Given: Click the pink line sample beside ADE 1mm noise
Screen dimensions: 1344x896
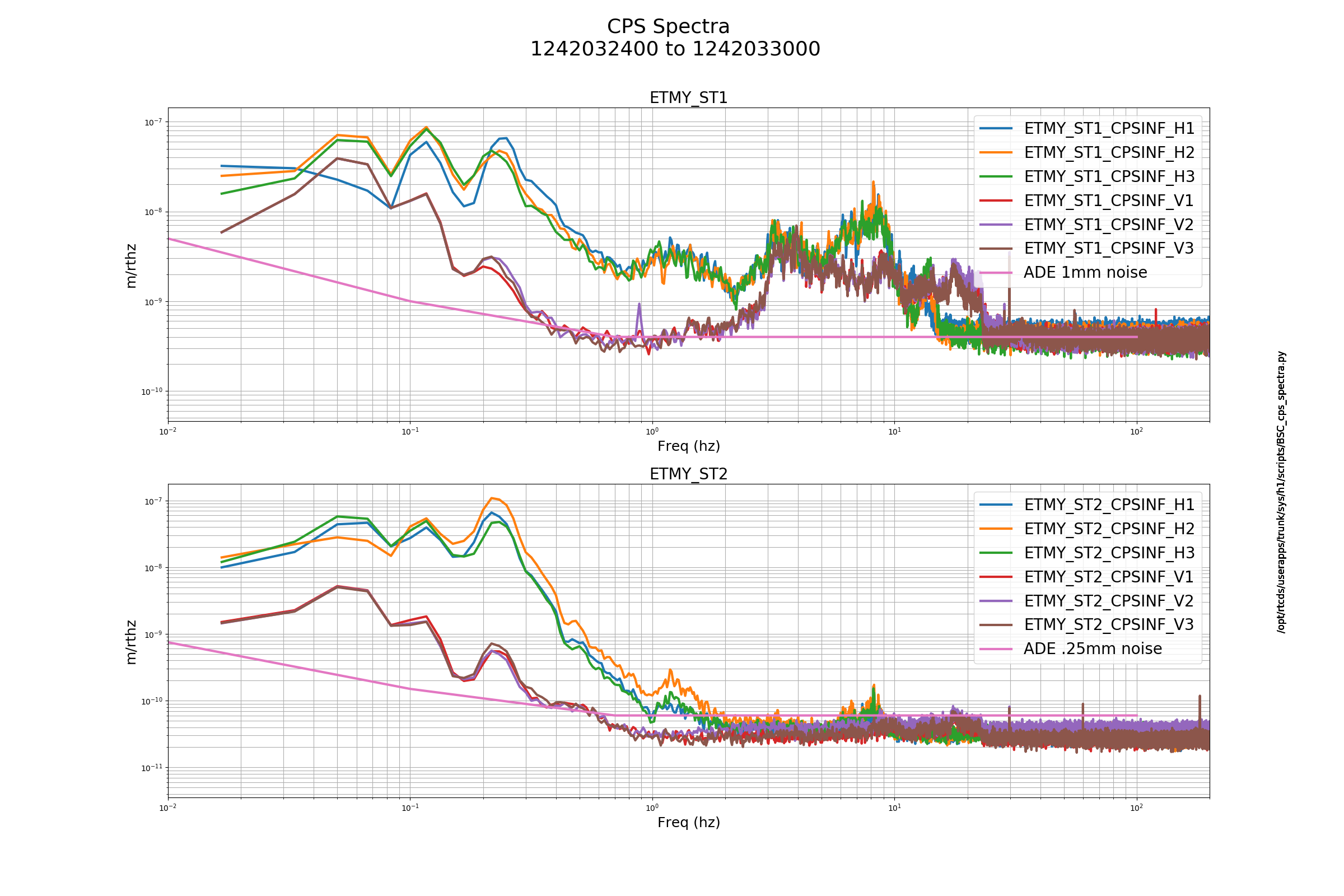Looking at the screenshot, I should point(996,273).
